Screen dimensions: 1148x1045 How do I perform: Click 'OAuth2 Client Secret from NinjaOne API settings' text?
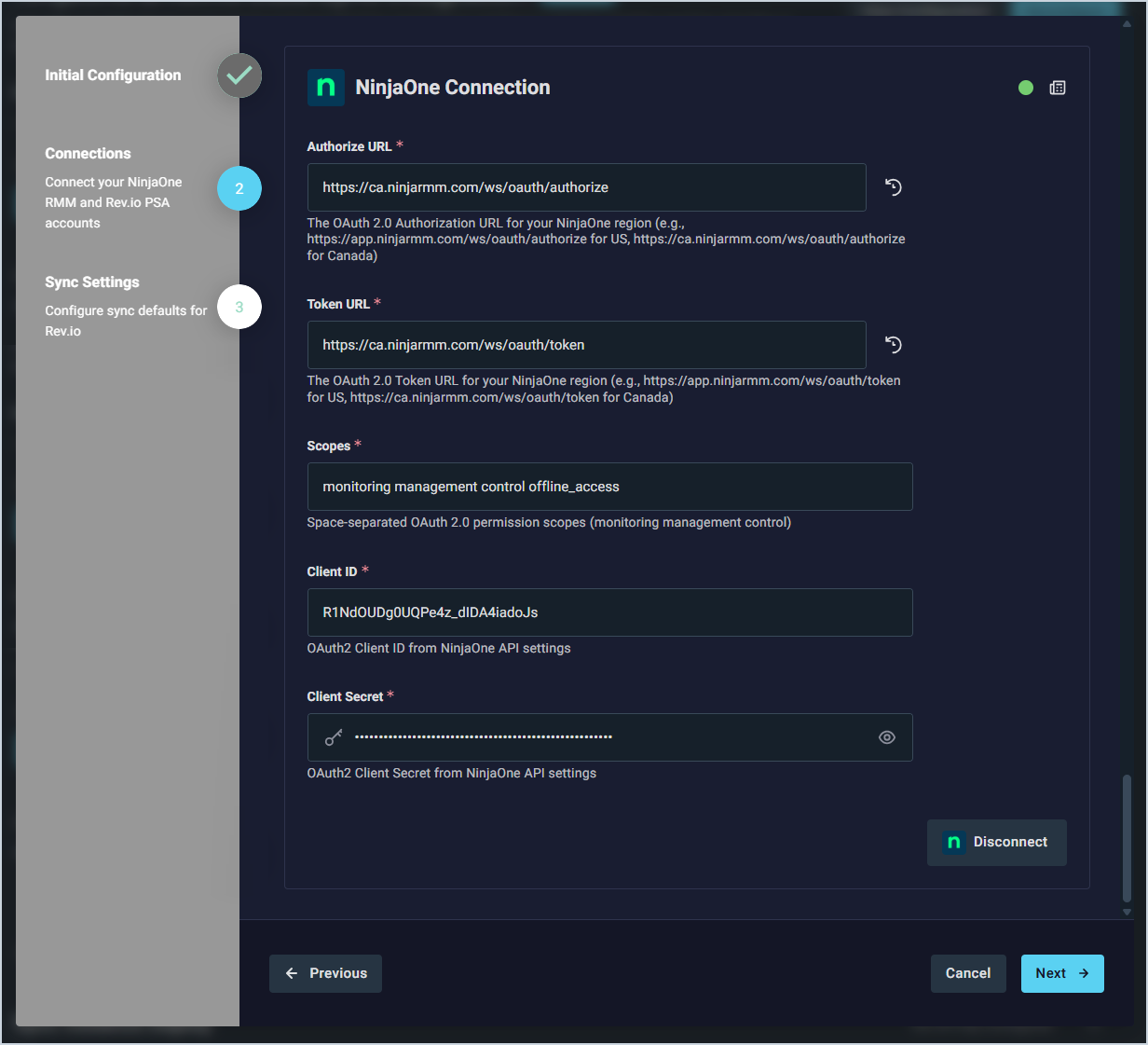tap(452, 773)
